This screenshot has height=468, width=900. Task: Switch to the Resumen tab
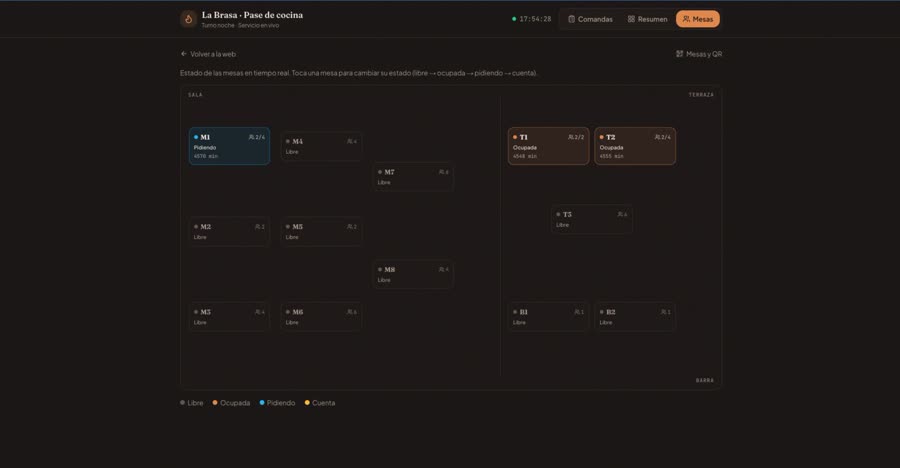(x=647, y=19)
